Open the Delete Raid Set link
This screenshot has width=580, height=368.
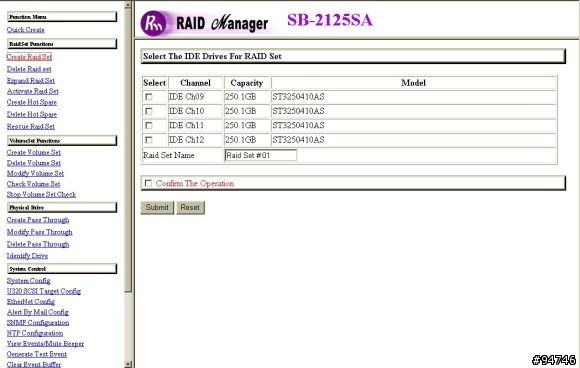click(29, 69)
